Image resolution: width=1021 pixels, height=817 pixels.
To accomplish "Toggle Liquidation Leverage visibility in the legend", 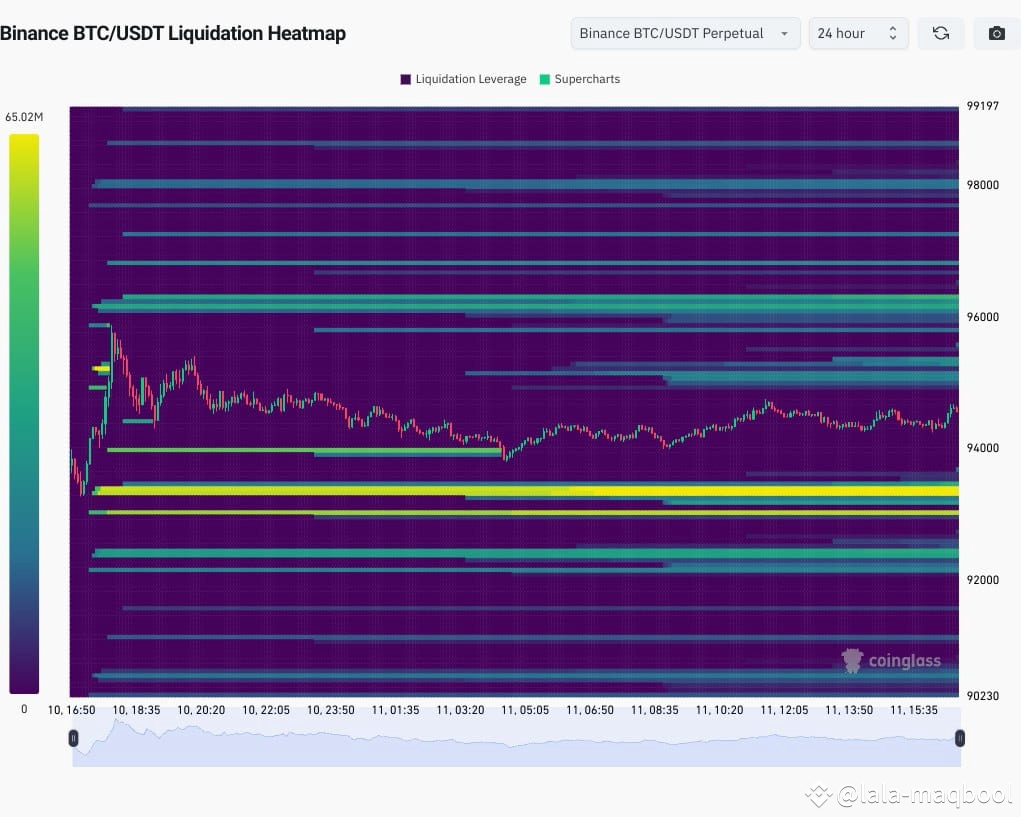I will [x=462, y=79].
